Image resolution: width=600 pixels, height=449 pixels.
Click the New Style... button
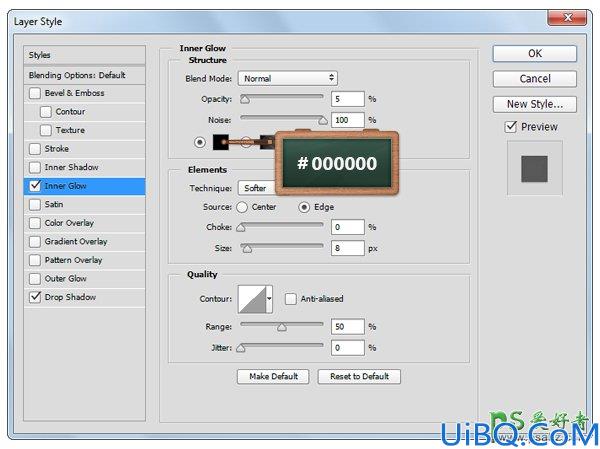click(x=535, y=104)
